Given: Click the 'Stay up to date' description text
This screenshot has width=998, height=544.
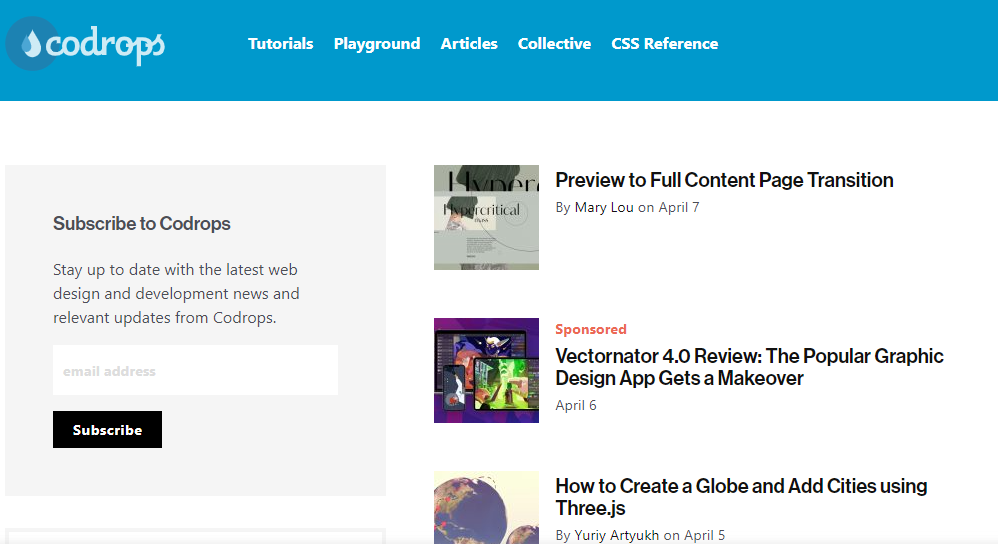Looking at the screenshot, I should pos(176,293).
